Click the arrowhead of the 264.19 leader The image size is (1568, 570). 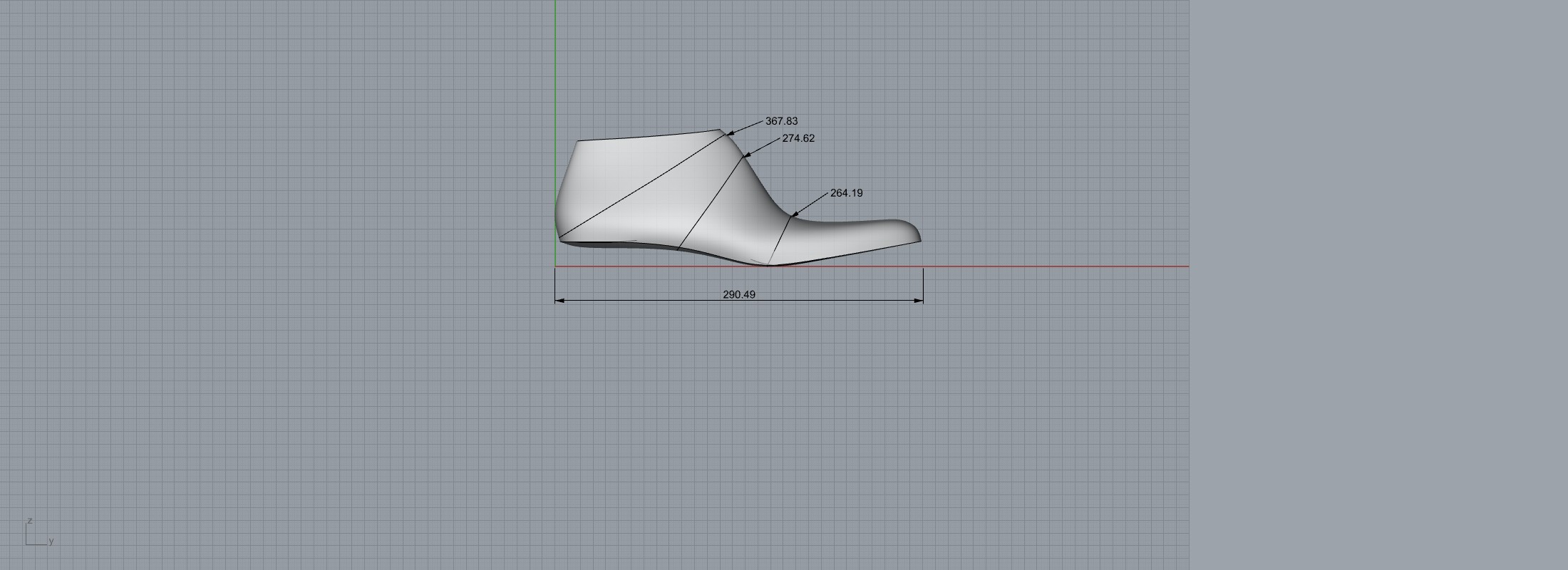(x=795, y=214)
